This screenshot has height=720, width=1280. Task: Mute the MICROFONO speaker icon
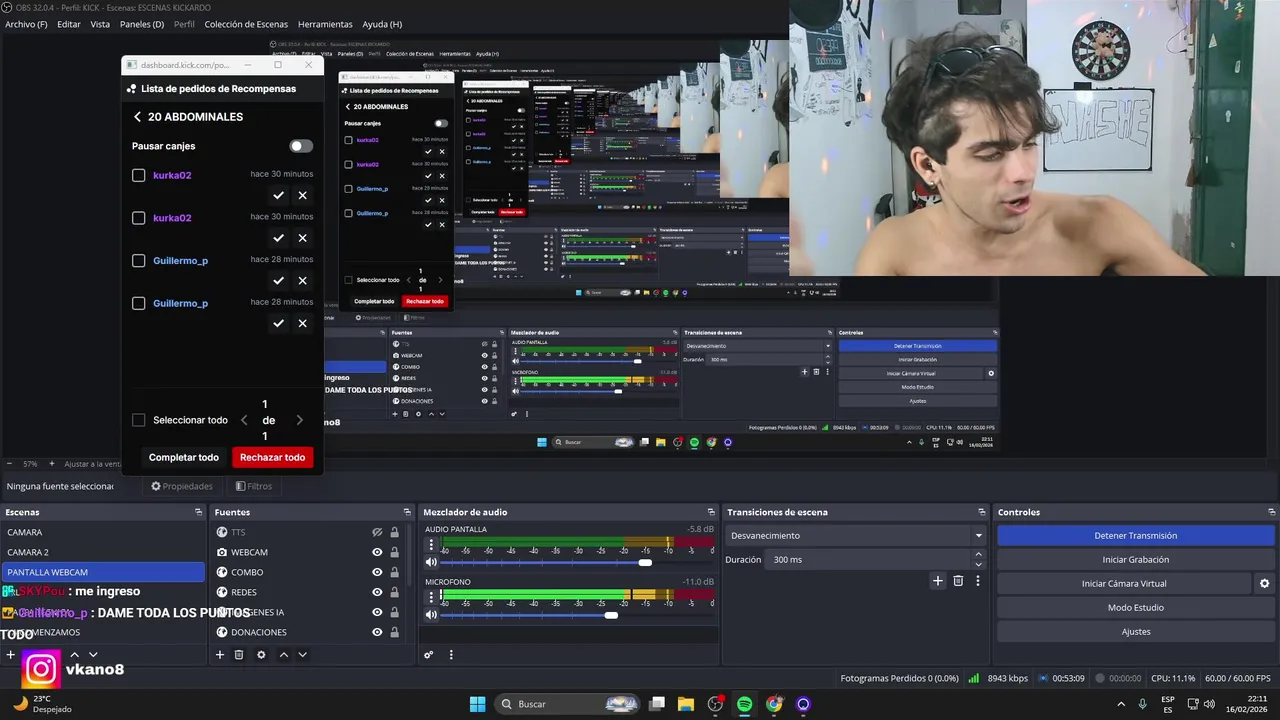coord(431,614)
